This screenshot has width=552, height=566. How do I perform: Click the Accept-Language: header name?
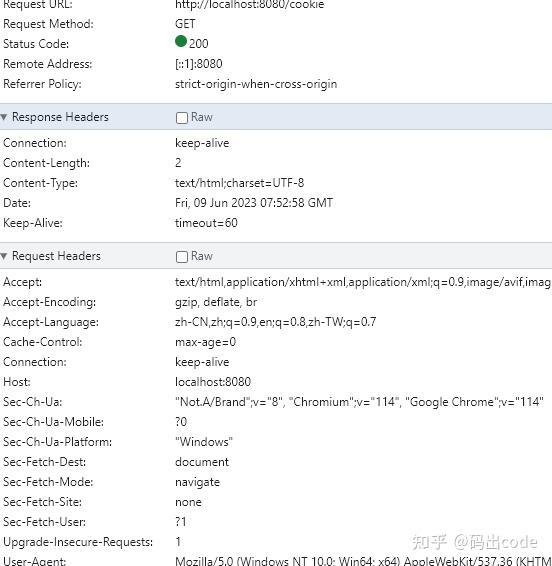pos(51,322)
